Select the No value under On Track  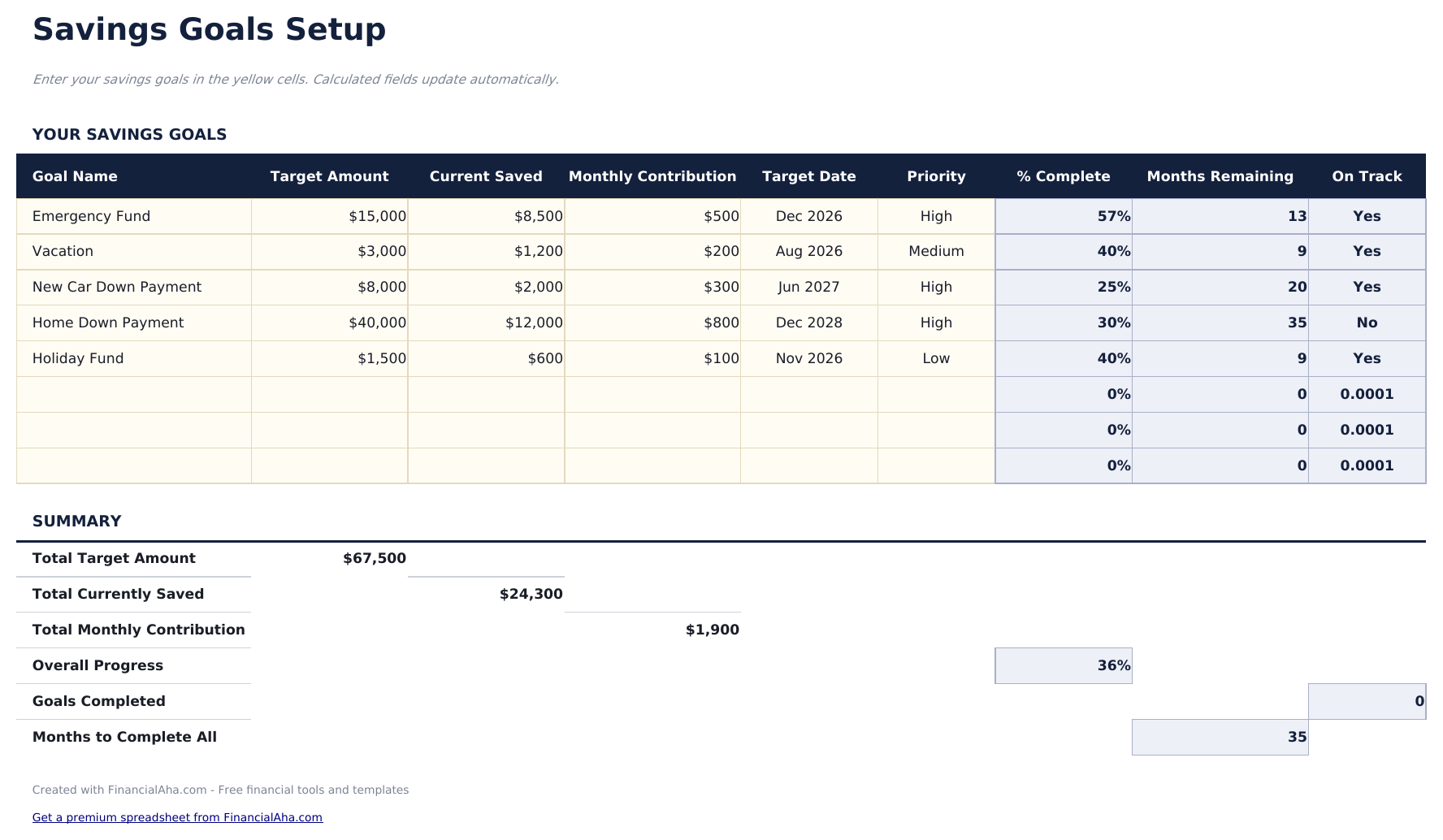1367,323
